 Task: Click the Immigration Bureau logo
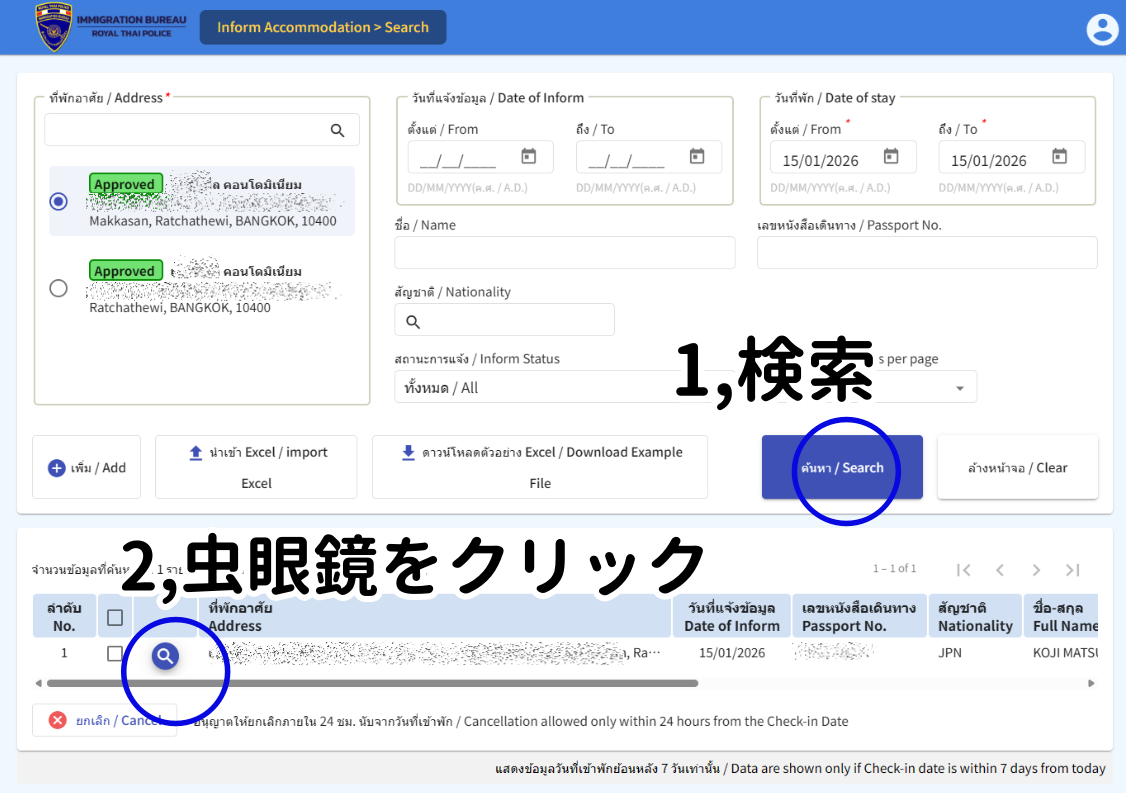point(54,28)
